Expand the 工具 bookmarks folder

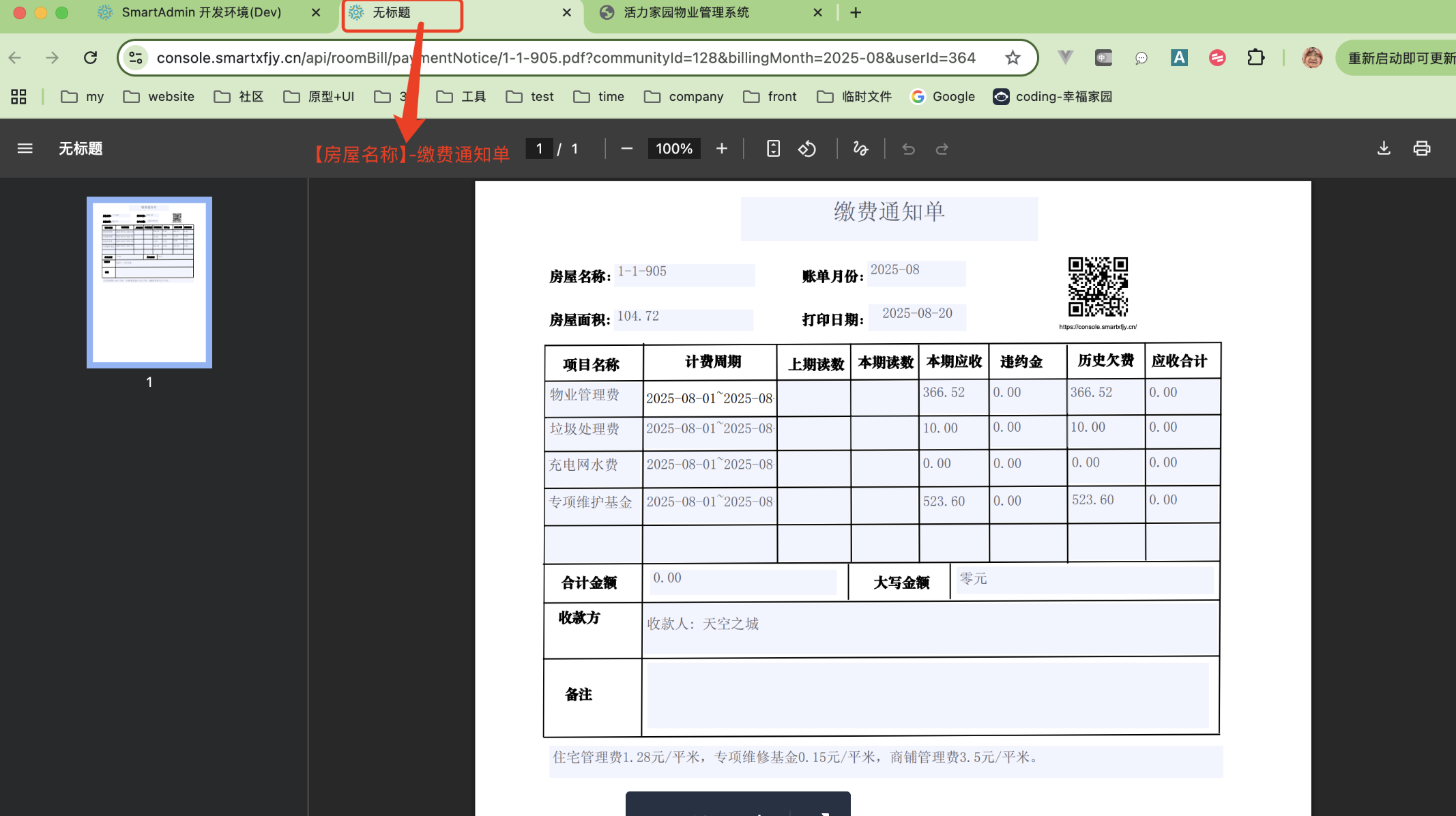tap(460, 96)
